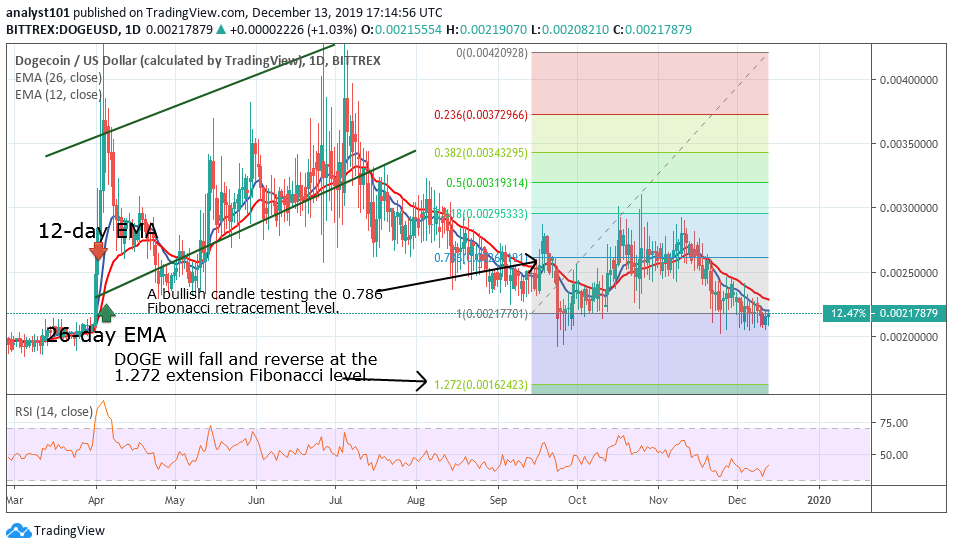Click the red Fibonacci zone at top
The image size is (953, 549).
point(650,83)
